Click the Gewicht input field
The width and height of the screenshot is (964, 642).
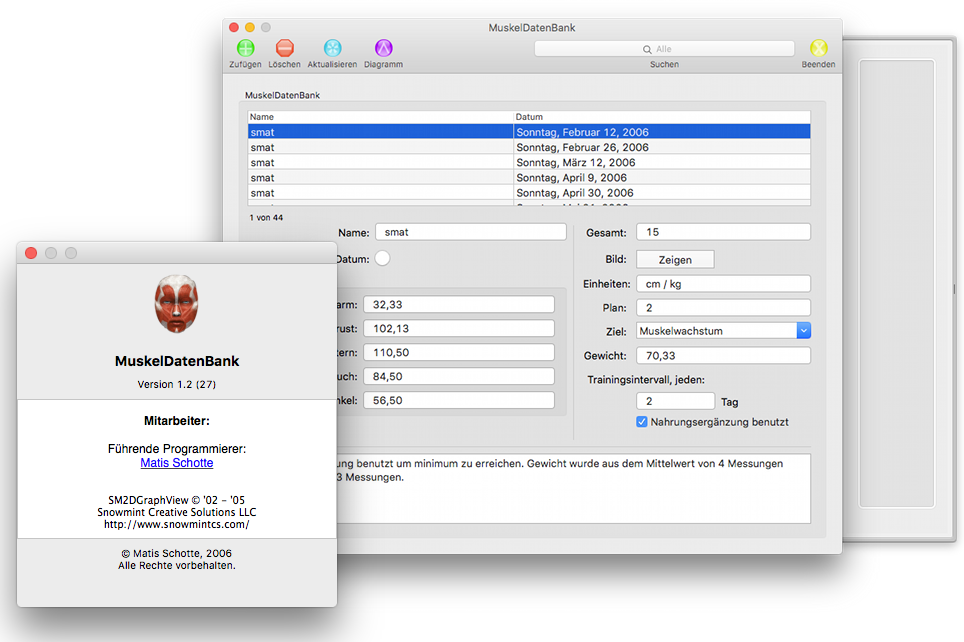[x=723, y=356]
